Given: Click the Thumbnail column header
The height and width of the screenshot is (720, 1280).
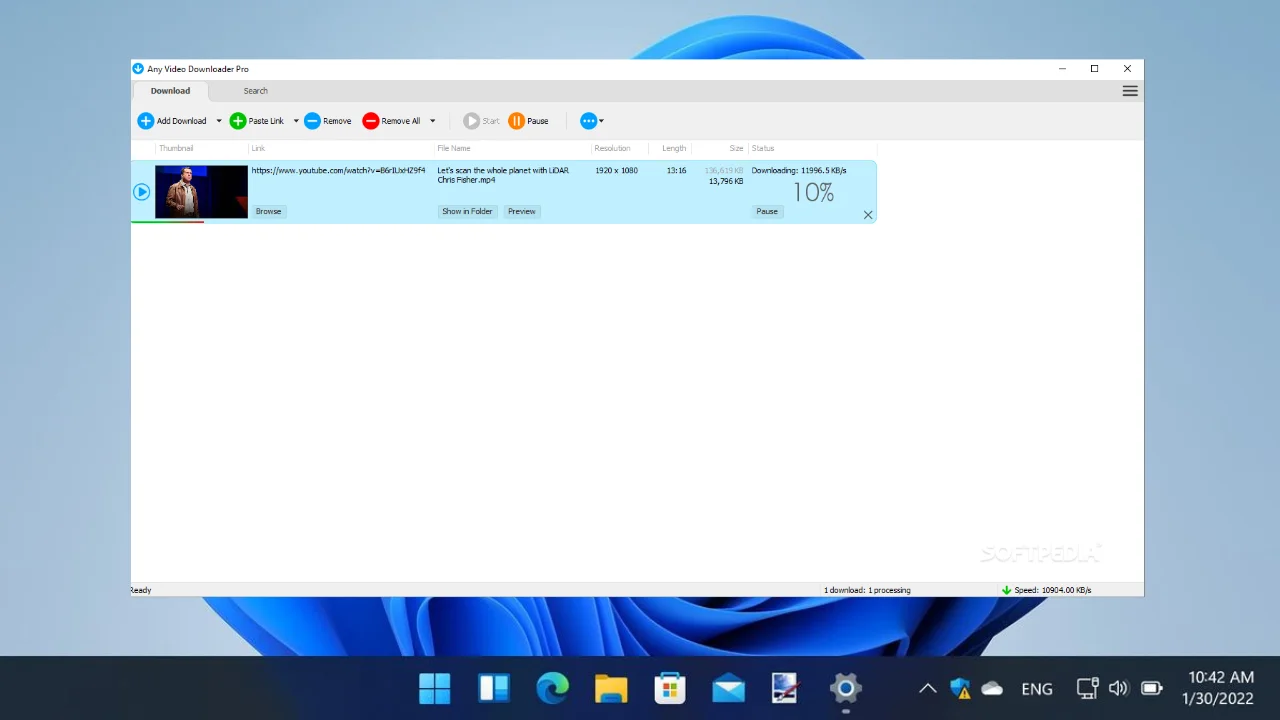Looking at the screenshot, I should coord(176,148).
